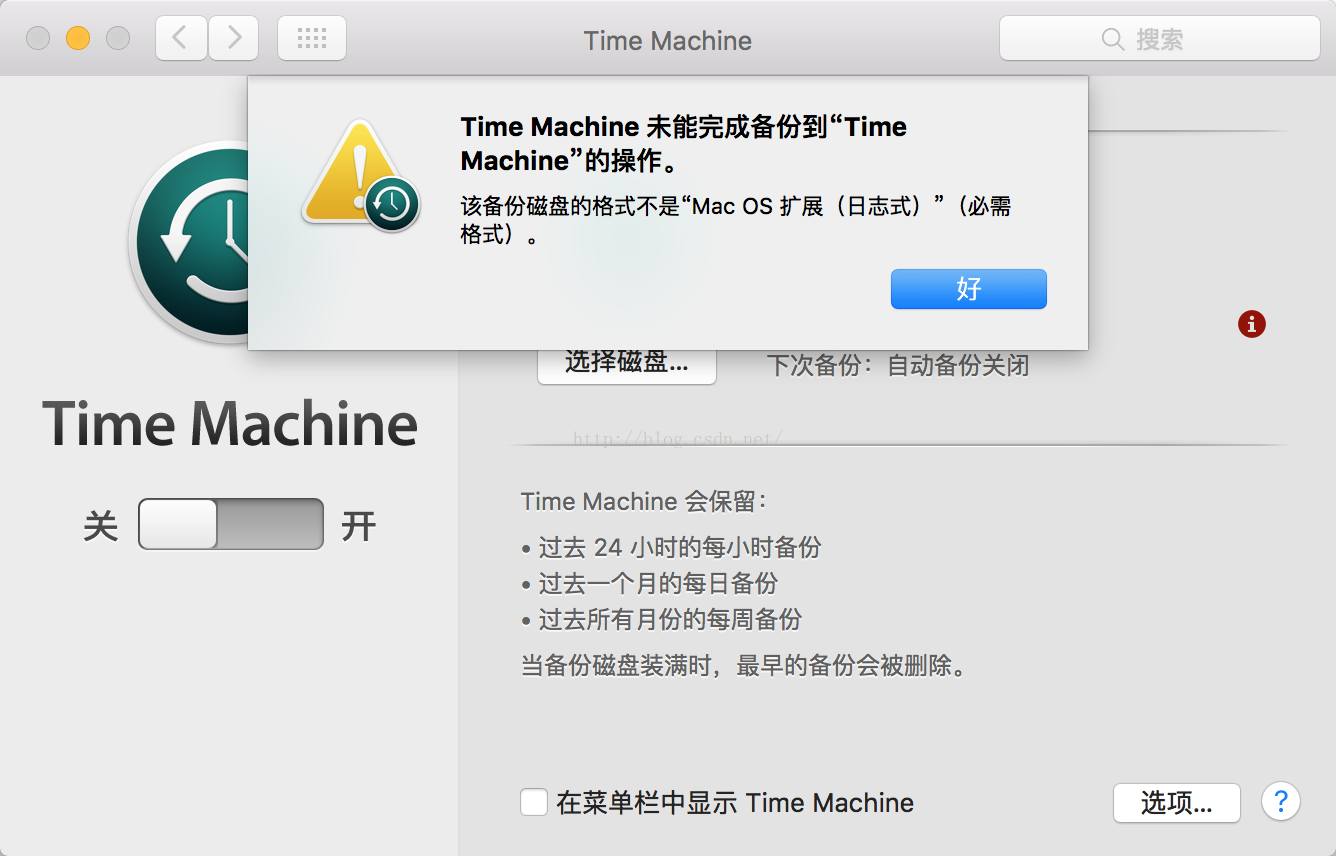Click the alert message about Mac OS 扩展 format
Viewport: 1336px width, 856px height.
coord(736,221)
